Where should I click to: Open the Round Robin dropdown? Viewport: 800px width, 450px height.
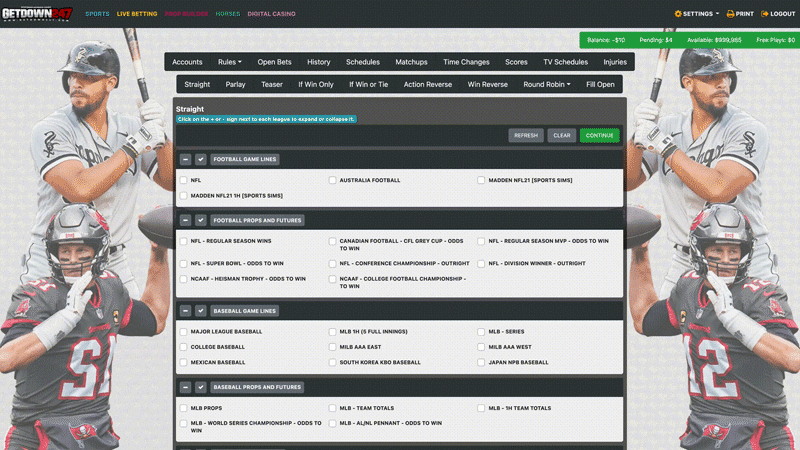546,84
